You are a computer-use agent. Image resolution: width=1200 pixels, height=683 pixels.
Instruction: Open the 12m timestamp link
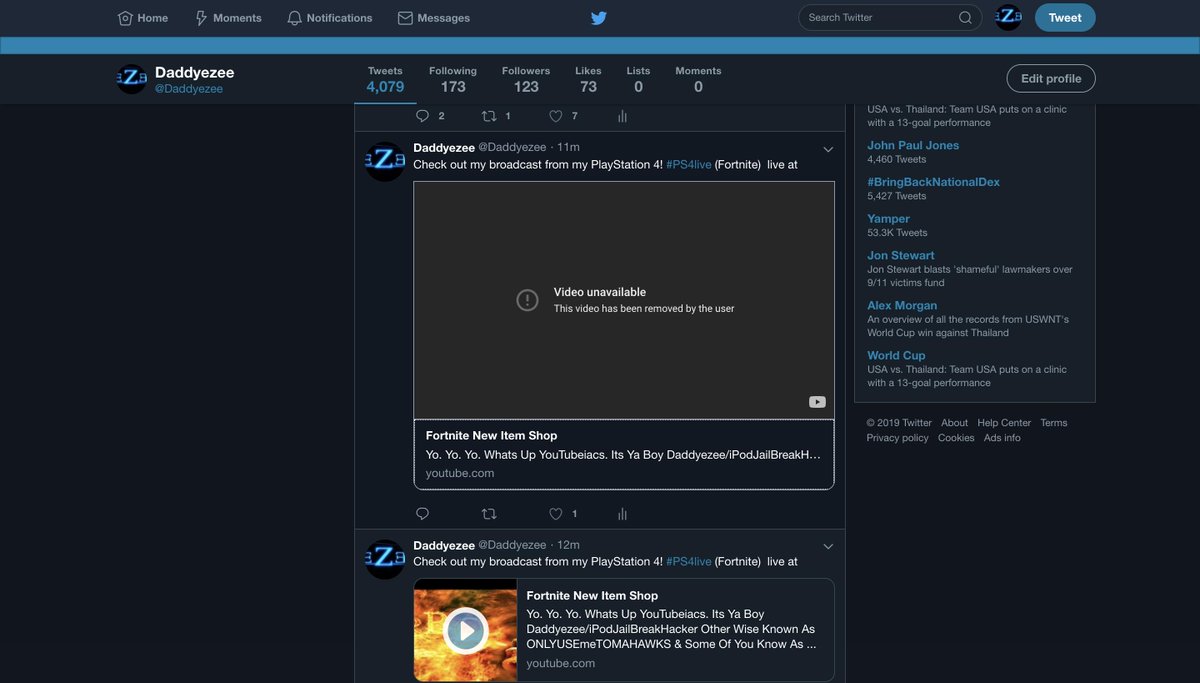[568, 545]
